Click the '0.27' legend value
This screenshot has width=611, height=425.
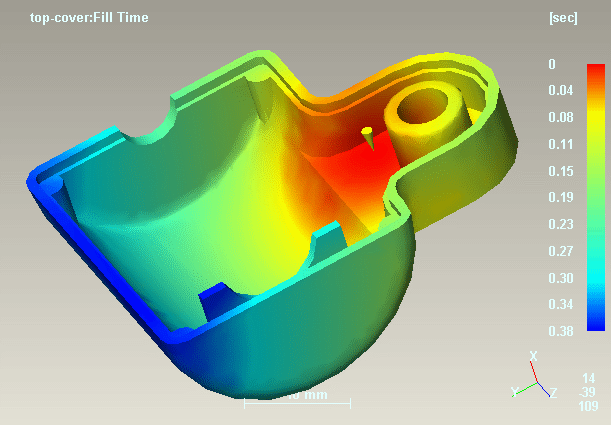tap(561, 251)
